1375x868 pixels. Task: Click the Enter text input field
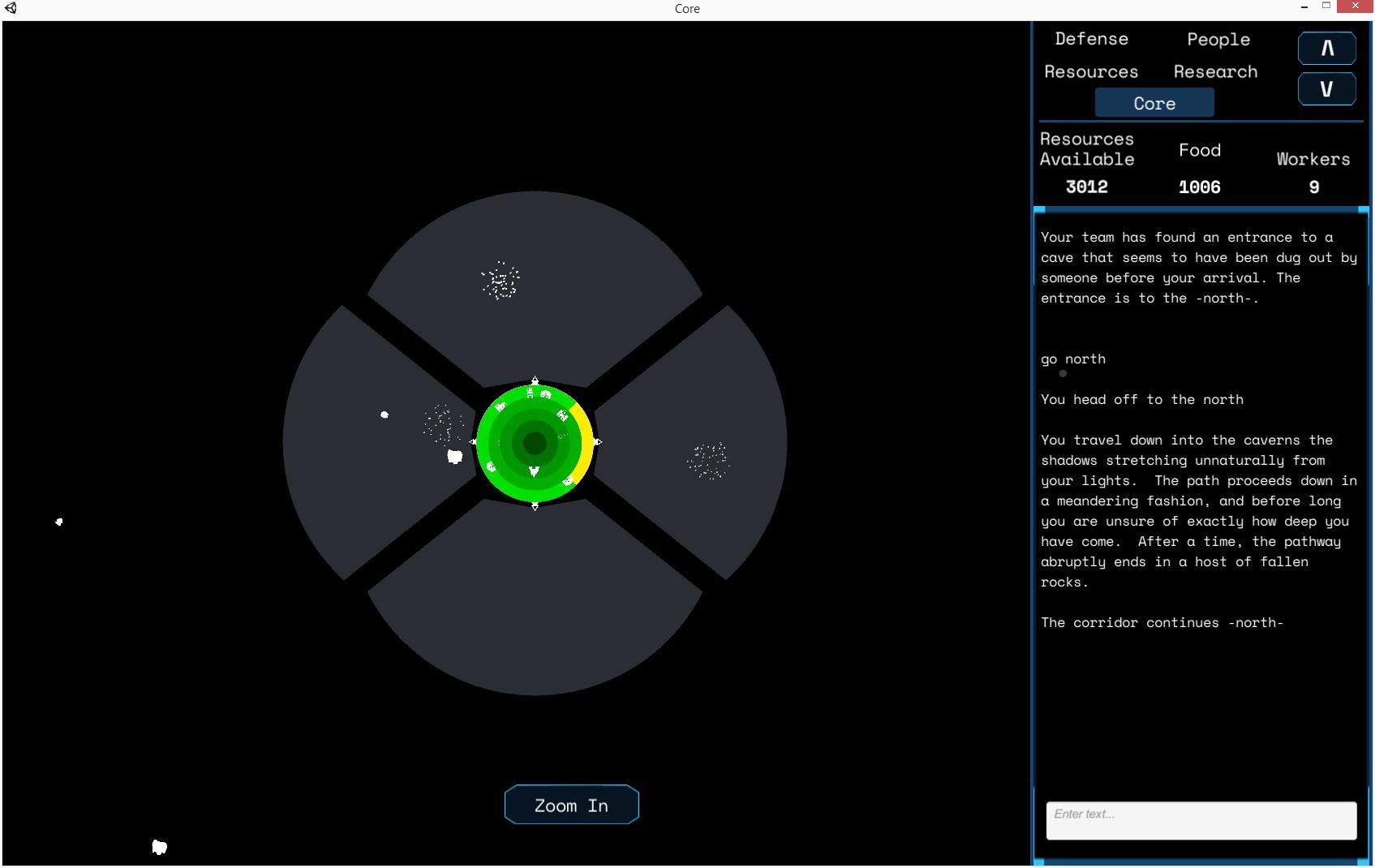1201,821
